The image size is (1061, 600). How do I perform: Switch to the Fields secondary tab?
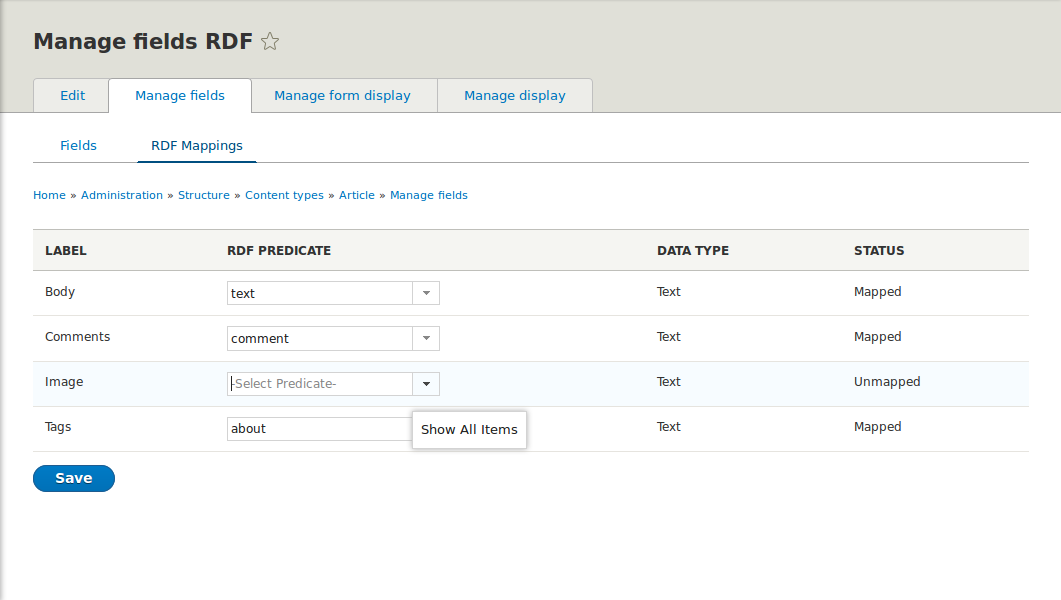[78, 145]
